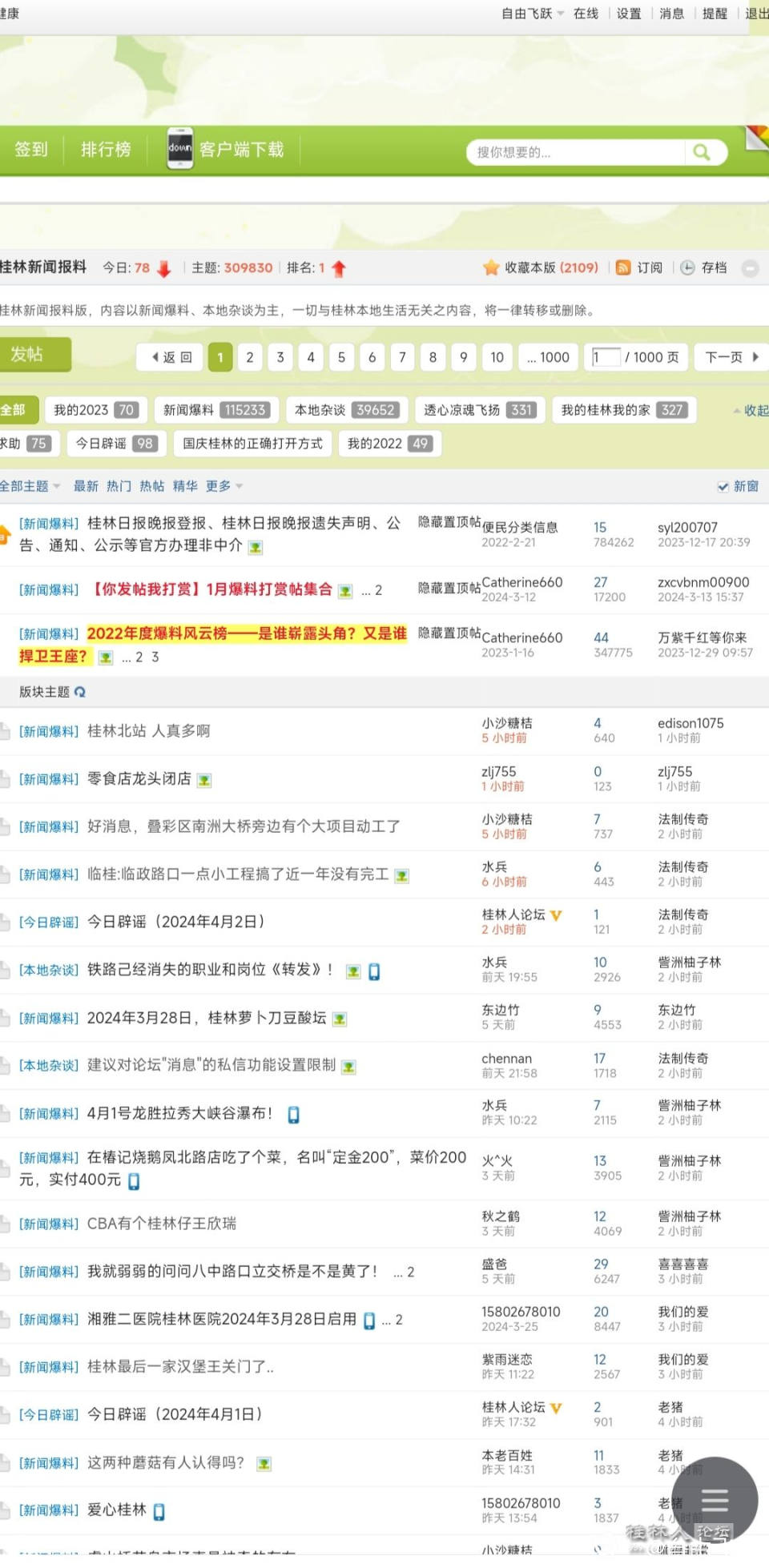This screenshot has width=769, height=1568.
Task: Expand the 自由飞跃 user menu
Action: click(533, 14)
